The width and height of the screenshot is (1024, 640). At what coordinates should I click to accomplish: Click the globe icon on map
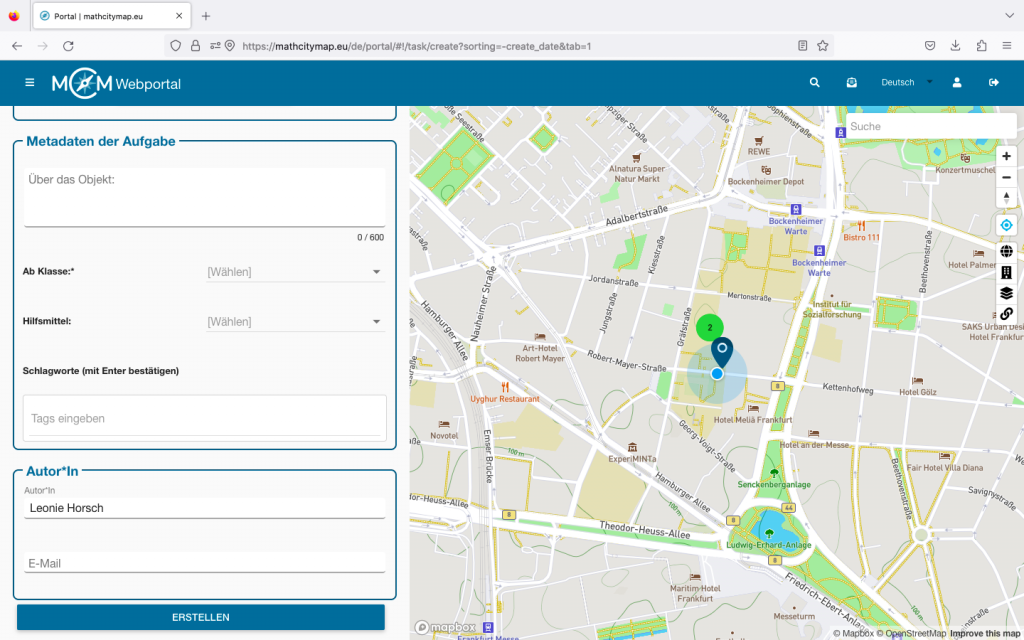(1006, 251)
